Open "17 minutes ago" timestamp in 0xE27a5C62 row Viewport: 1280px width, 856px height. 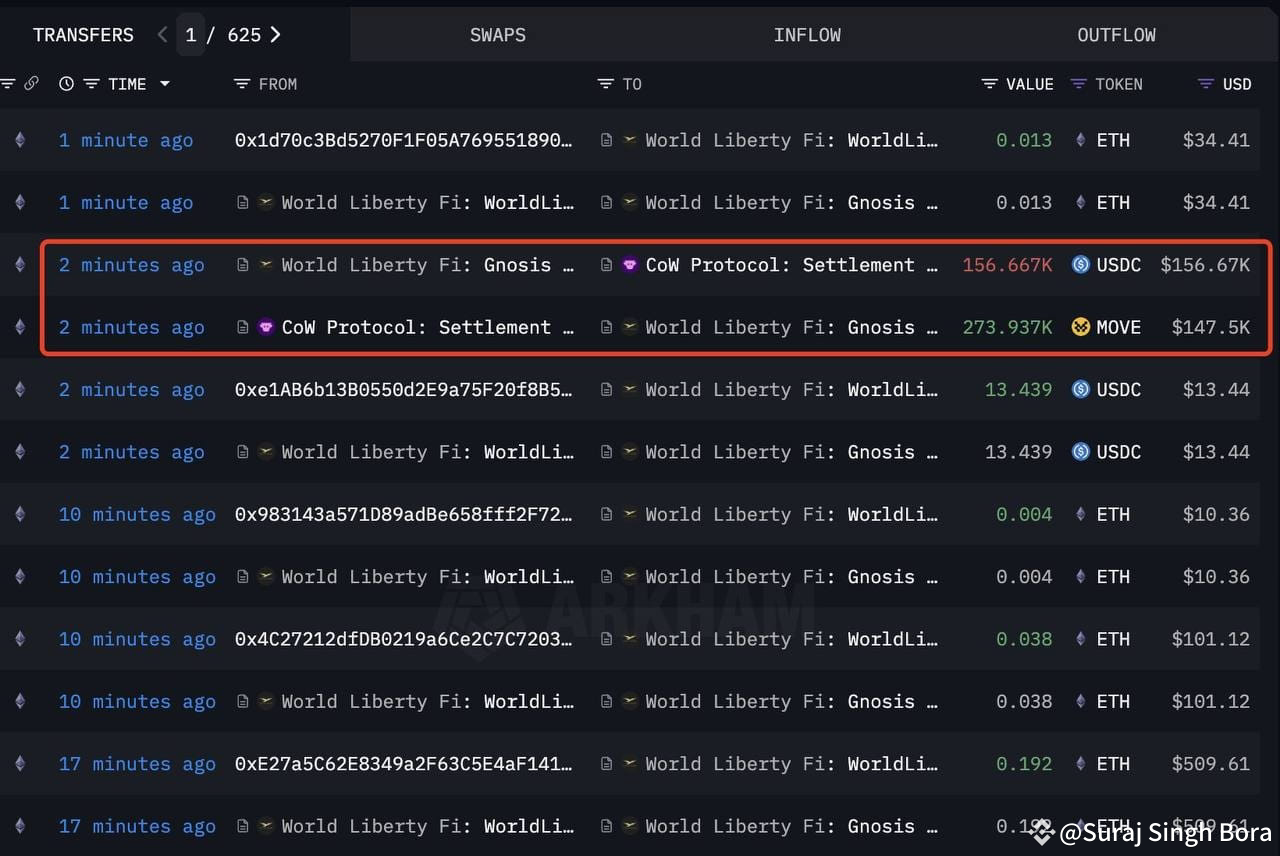pyautogui.click(x=137, y=764)
